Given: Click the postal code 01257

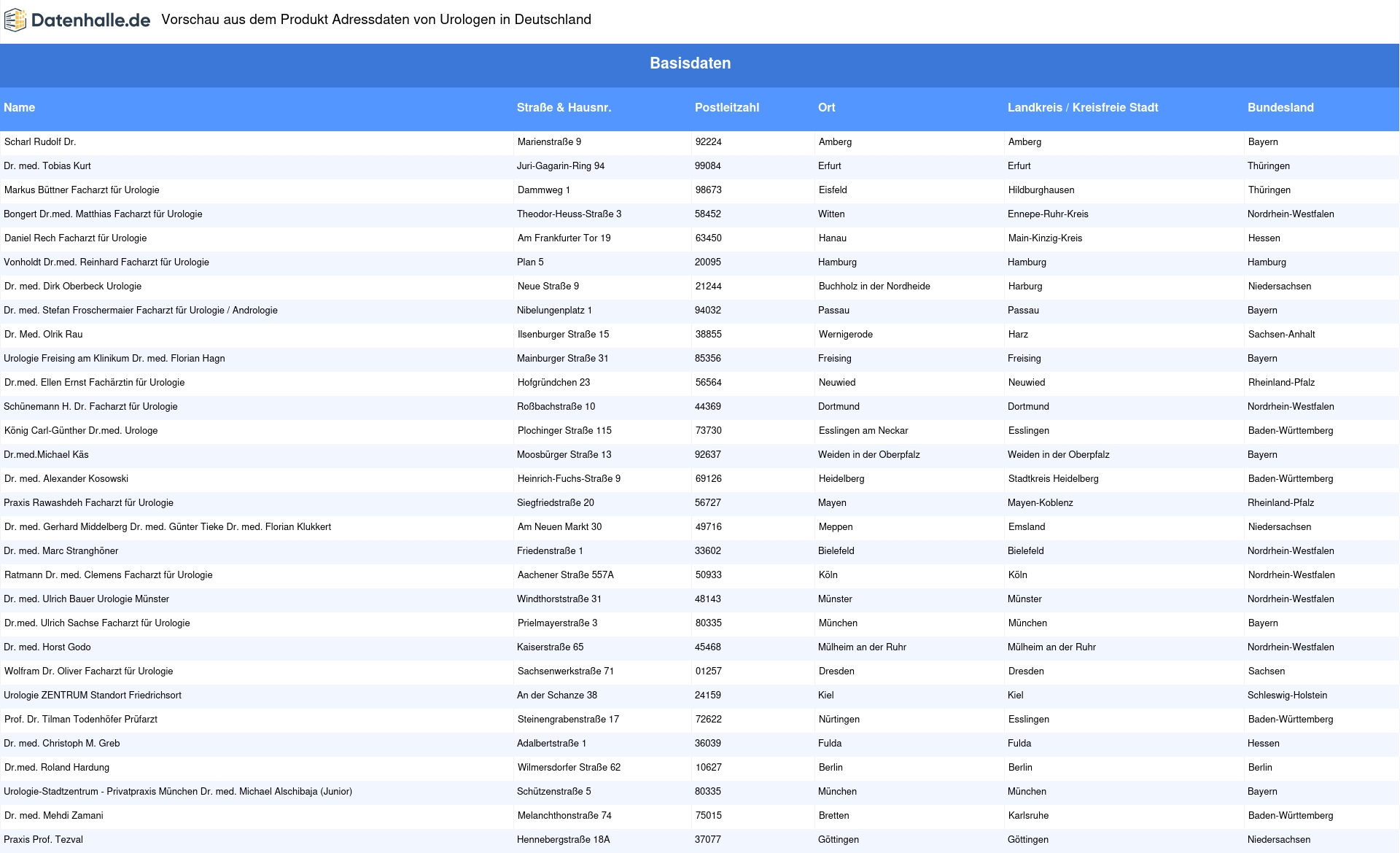Looking at the screenshot, I should click(x=709, y=671).
